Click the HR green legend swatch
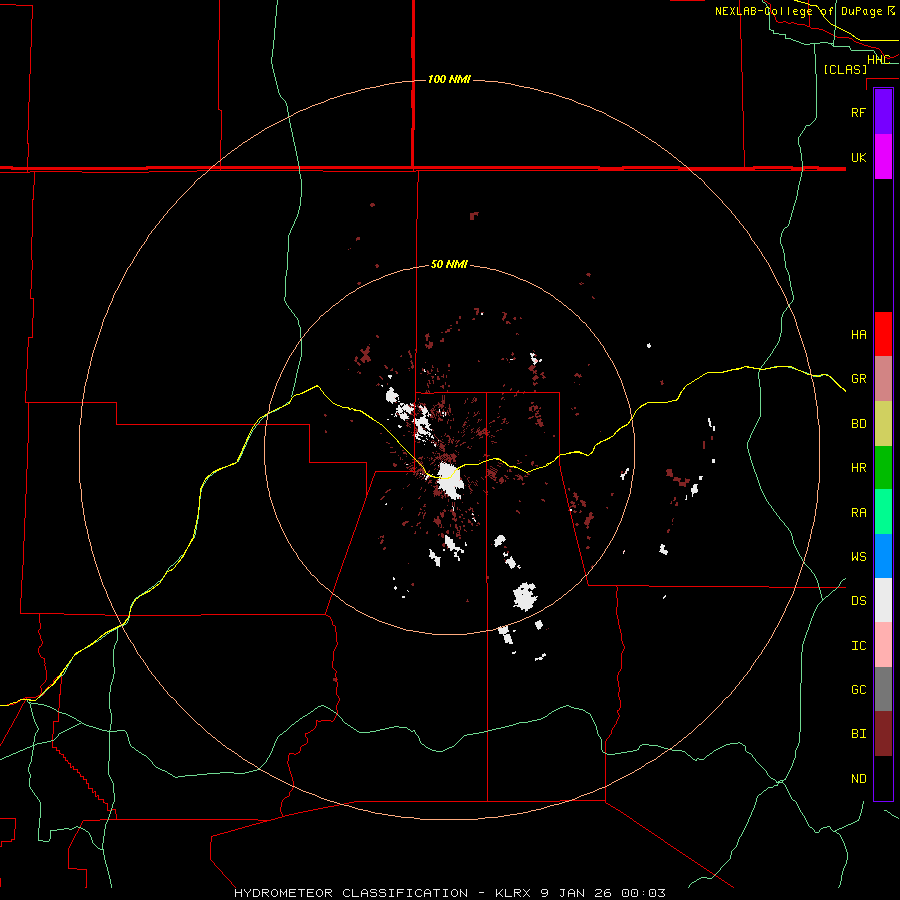This screenshot has width=900, height=900. coord(883,468)
